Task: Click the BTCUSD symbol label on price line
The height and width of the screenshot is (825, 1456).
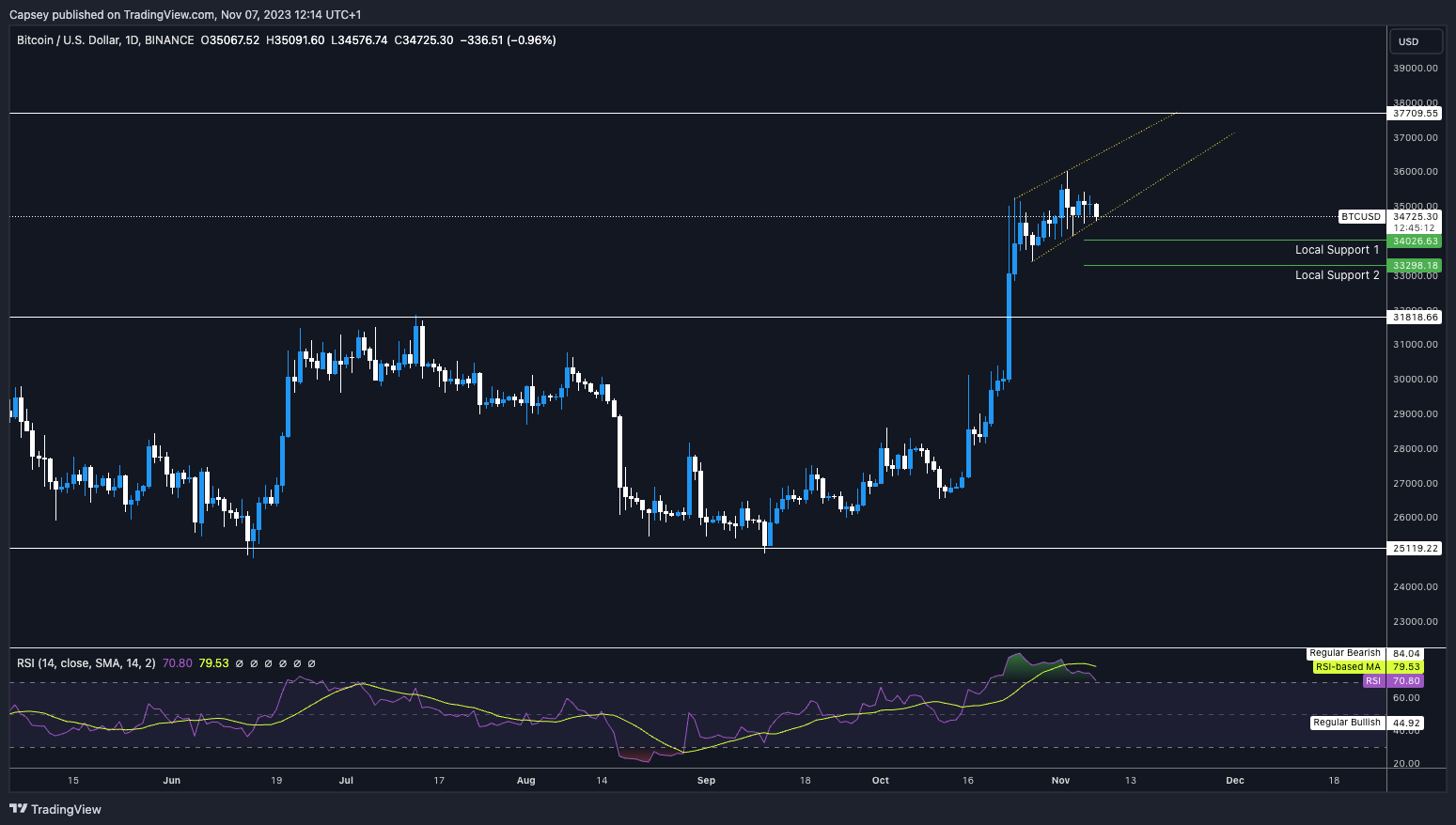Action: (1361, 217)
